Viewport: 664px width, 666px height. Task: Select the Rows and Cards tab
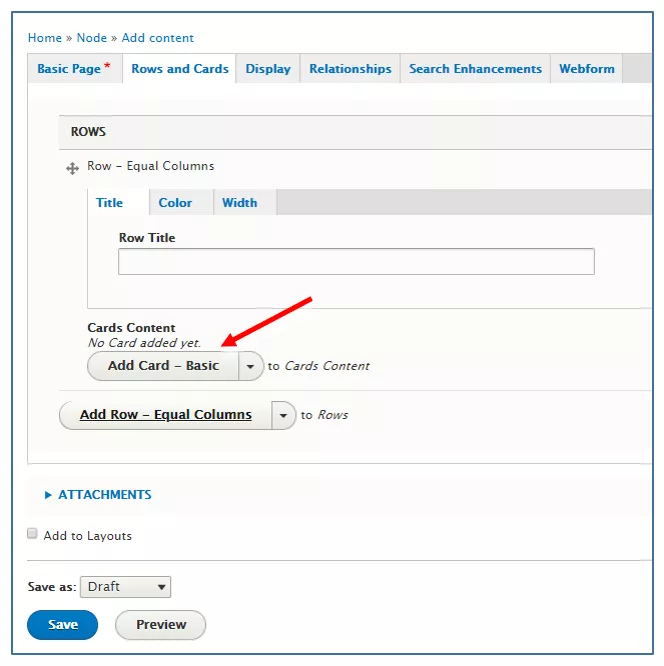180,68
